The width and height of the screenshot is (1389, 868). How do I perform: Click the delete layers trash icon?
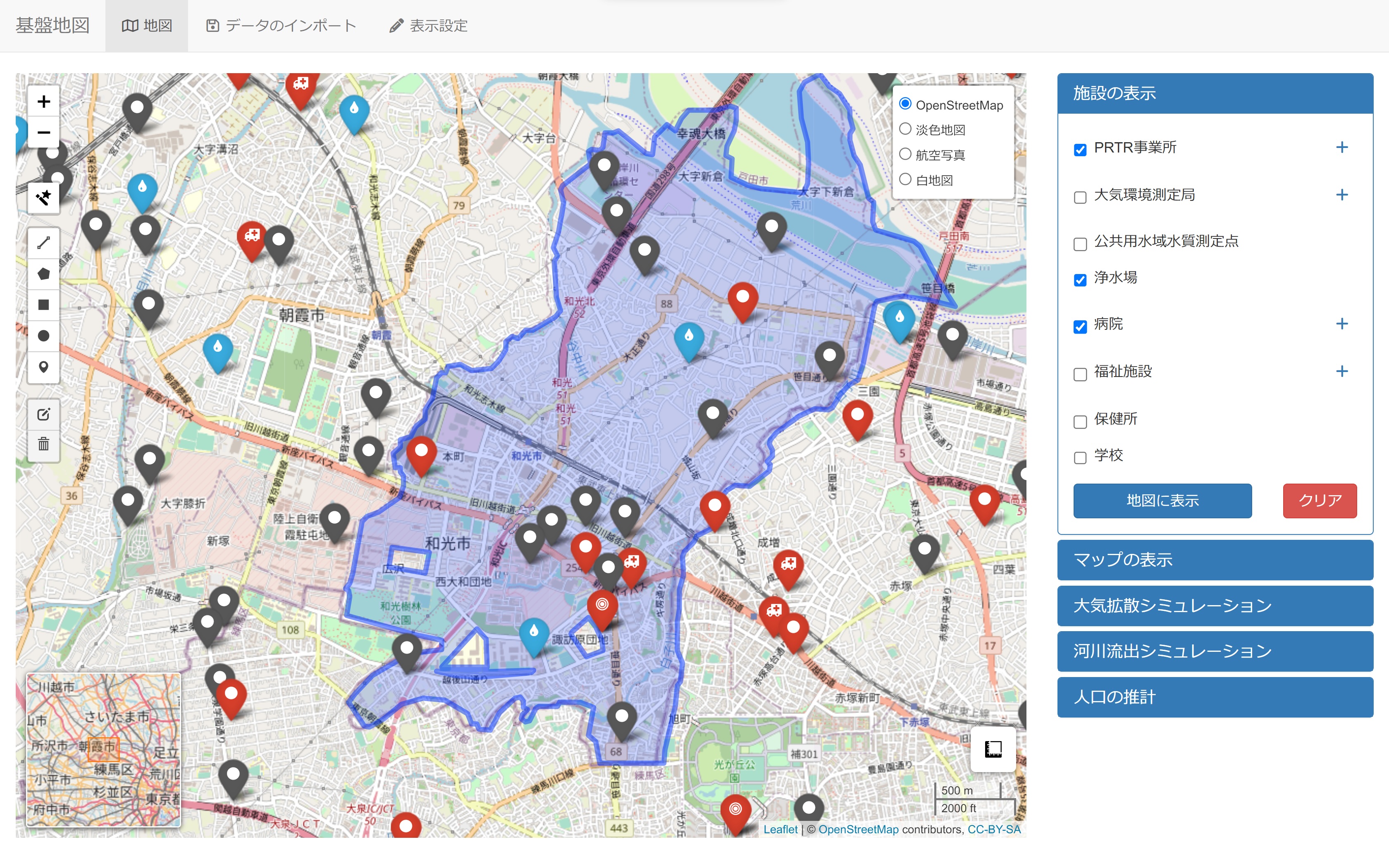[44, 445]
